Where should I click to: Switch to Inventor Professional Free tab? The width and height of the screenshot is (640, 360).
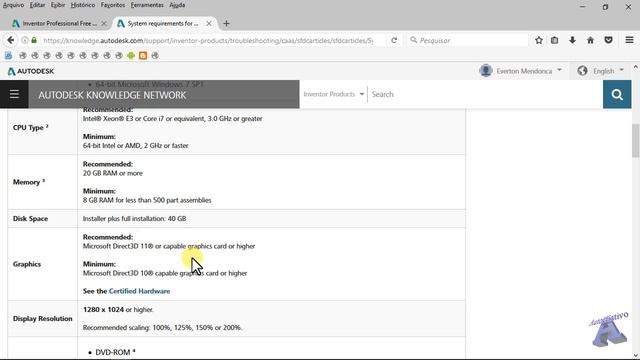coord(60,24)
